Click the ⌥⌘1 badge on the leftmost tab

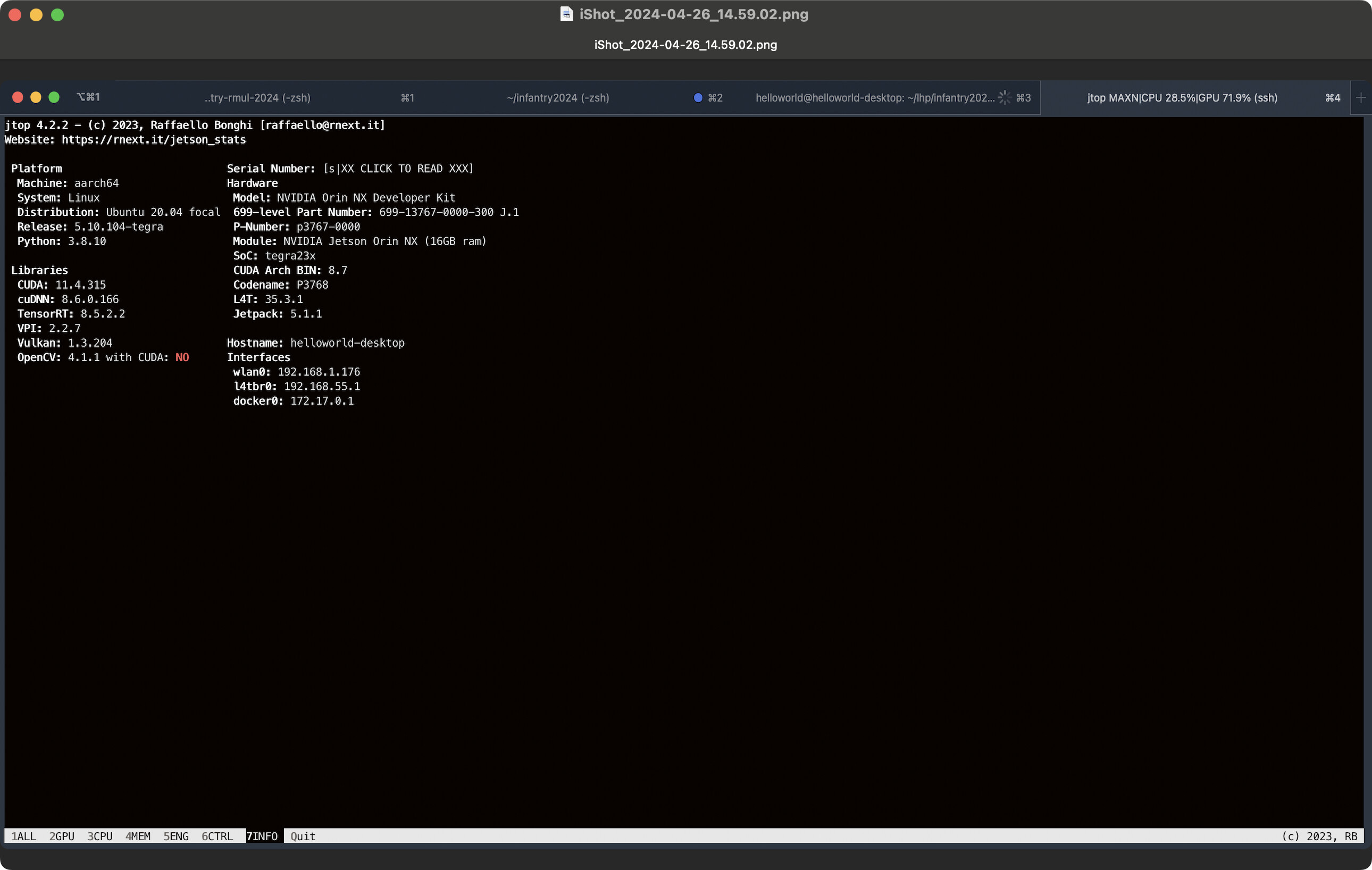click(89, 97)
